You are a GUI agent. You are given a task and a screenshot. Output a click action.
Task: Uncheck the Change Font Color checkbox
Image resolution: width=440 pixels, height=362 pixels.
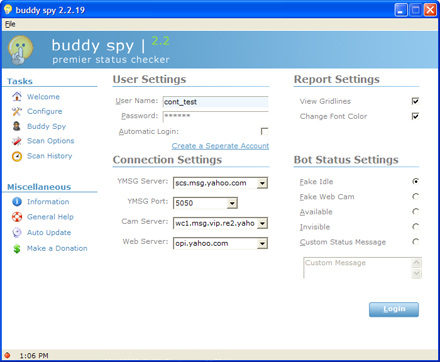(415, 116)
